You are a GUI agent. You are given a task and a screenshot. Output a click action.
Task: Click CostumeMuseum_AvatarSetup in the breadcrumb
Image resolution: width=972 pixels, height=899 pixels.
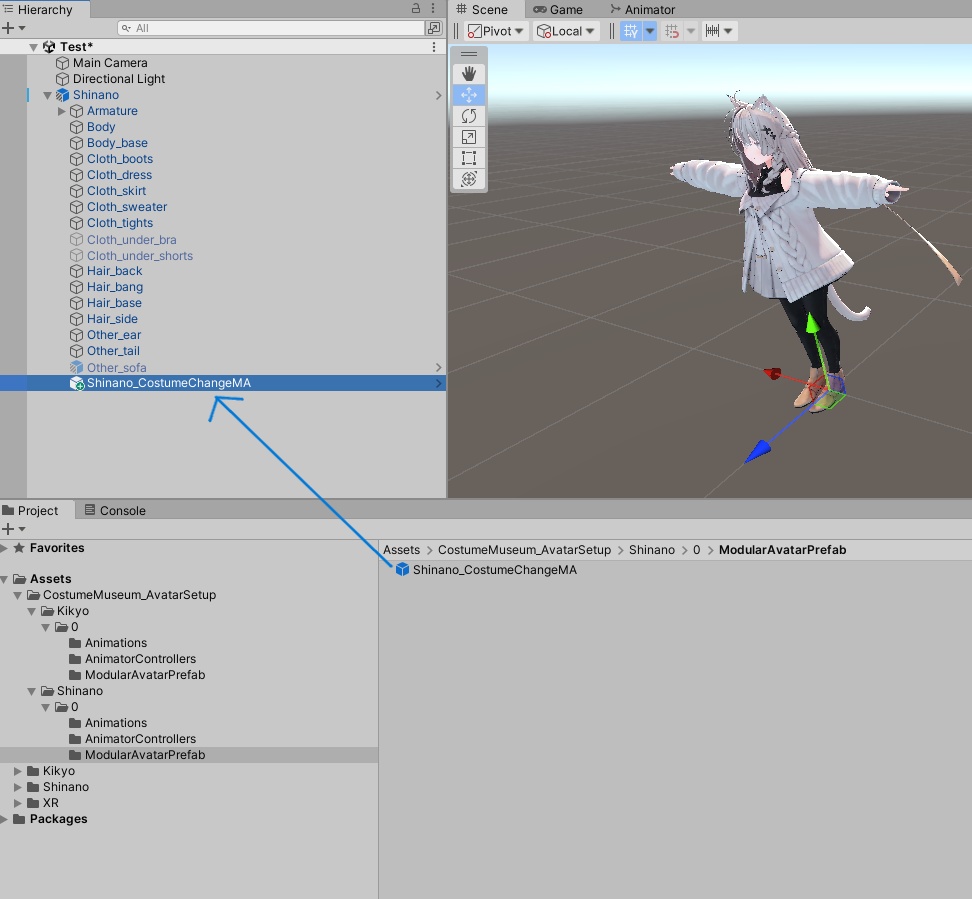click(x=524, y=550)
